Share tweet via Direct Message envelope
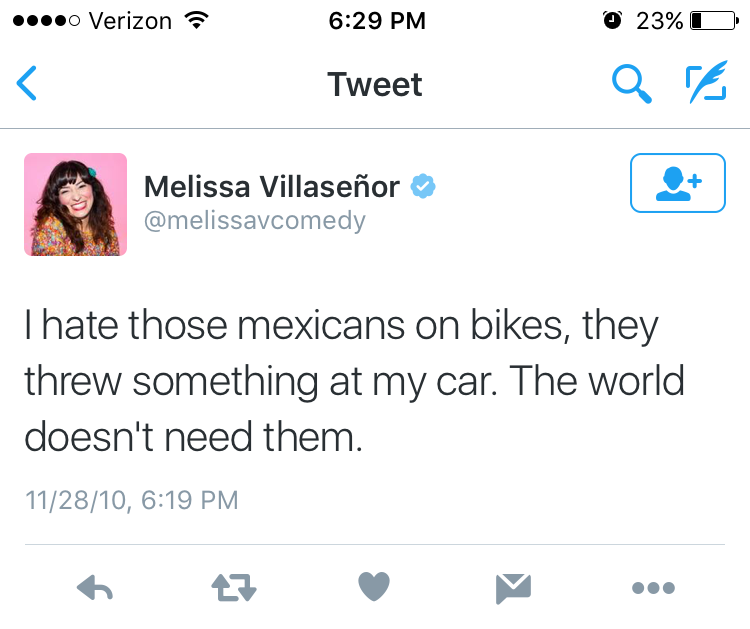Image resolution: width=750 pixels, height=629 pixels. [514, 588]
